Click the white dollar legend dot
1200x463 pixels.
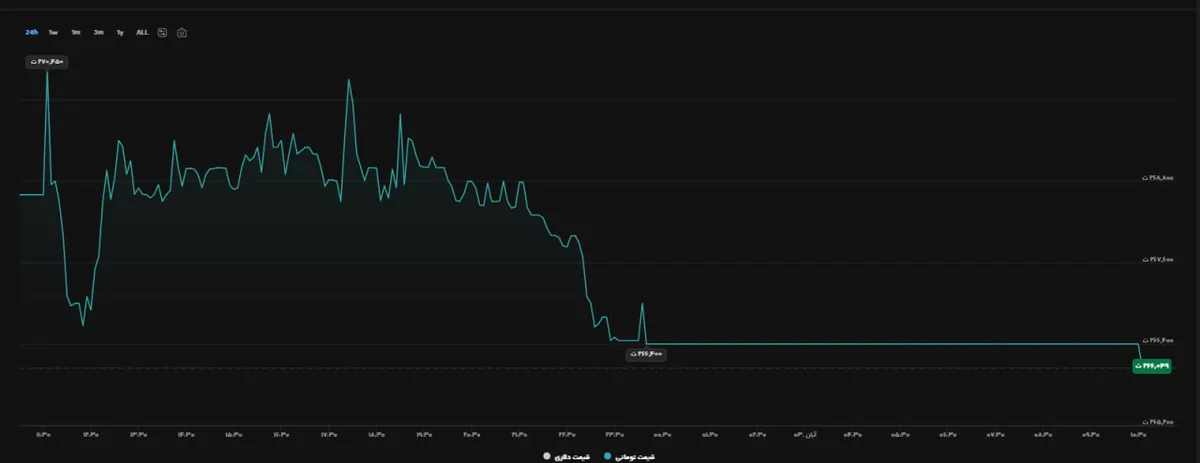point(546,455)
